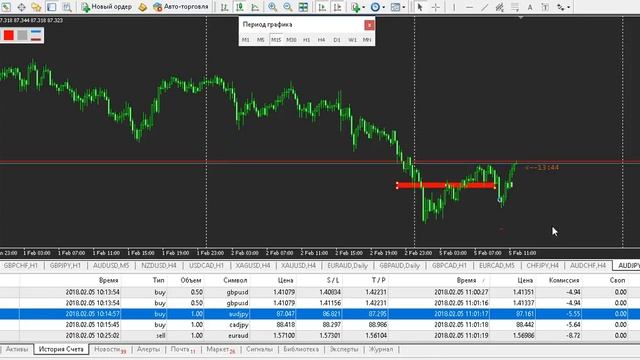The height and width of the screenshot is (360, 640).
Task: Select the cursor arrow tool
Action: coord(420,7)
